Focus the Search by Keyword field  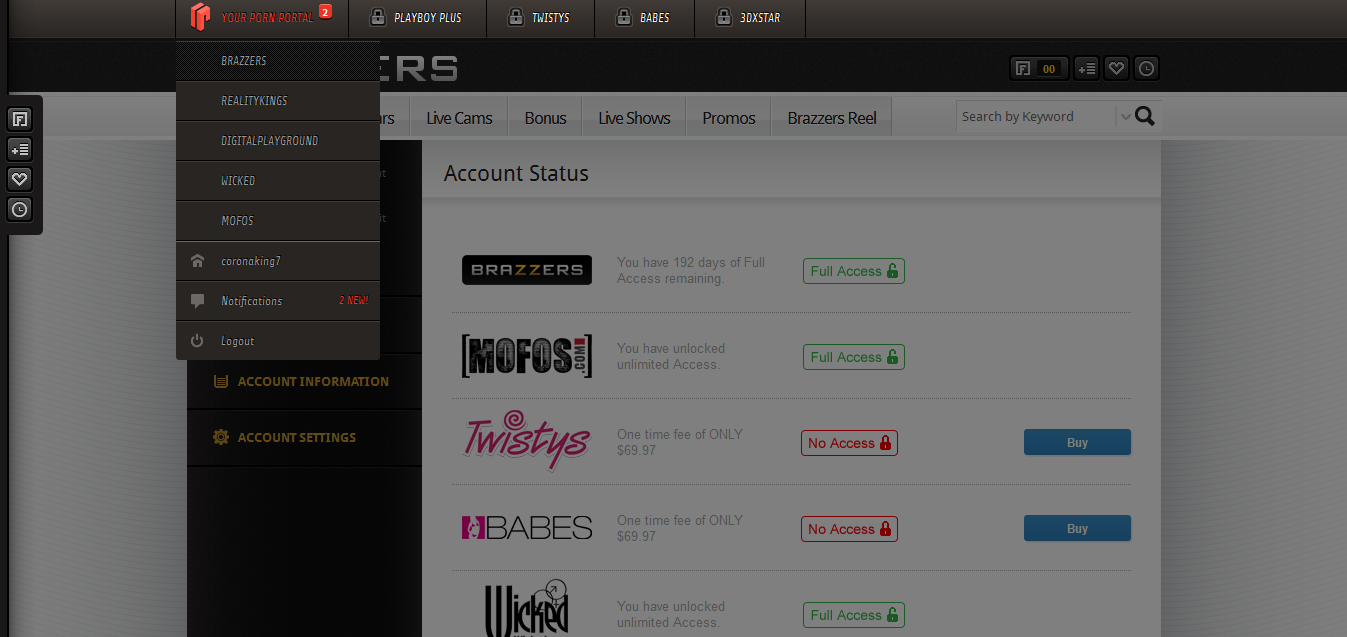pyautogui.click(x=1035, y=116)
